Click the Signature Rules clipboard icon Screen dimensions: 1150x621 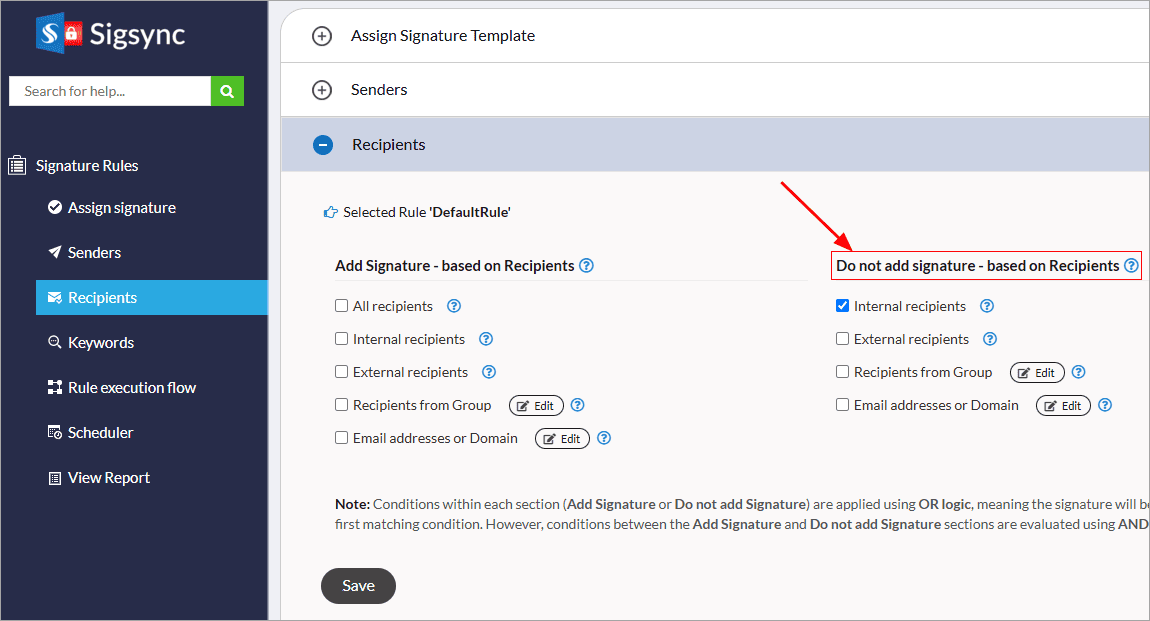coord(17,166)
